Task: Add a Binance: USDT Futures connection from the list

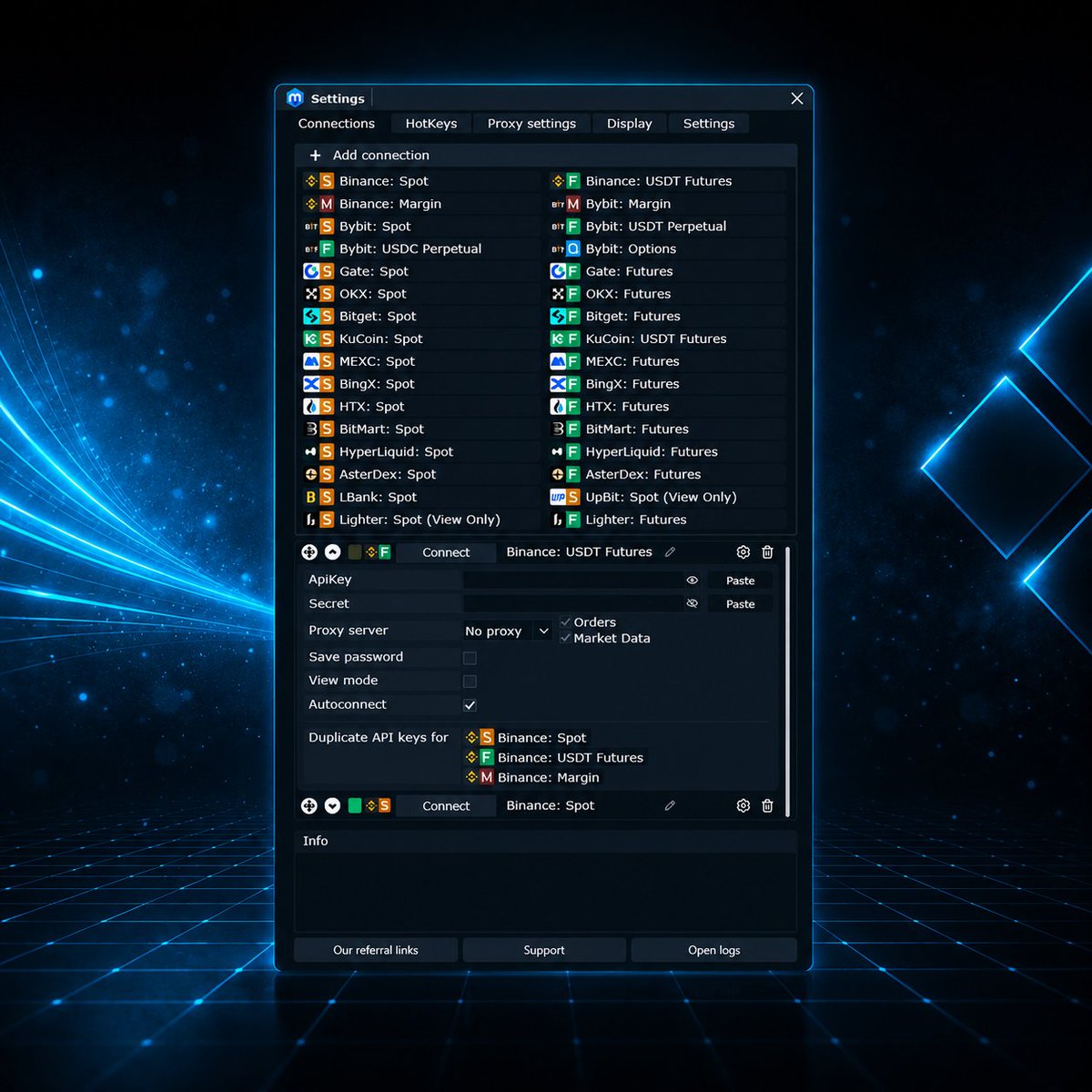Action: [667, 181]
